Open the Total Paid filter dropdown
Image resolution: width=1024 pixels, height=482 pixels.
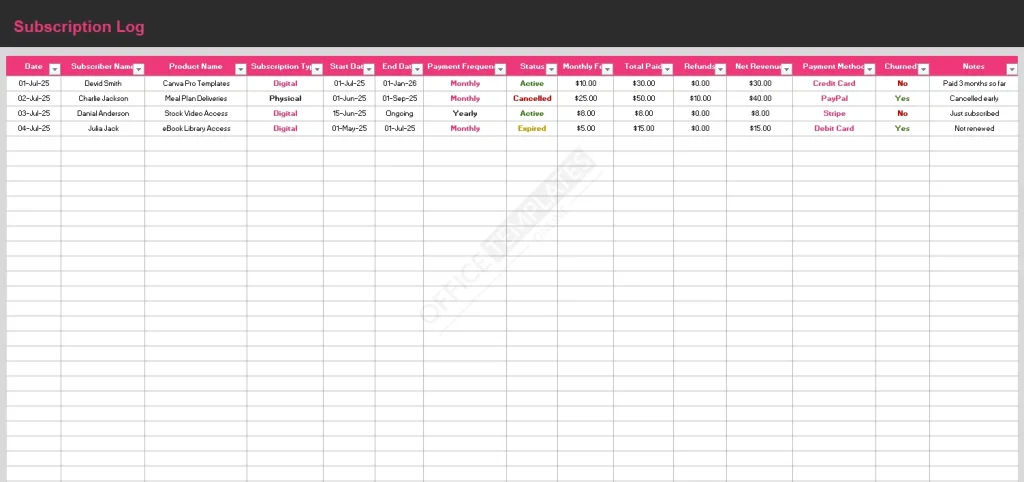pos(667,69)
